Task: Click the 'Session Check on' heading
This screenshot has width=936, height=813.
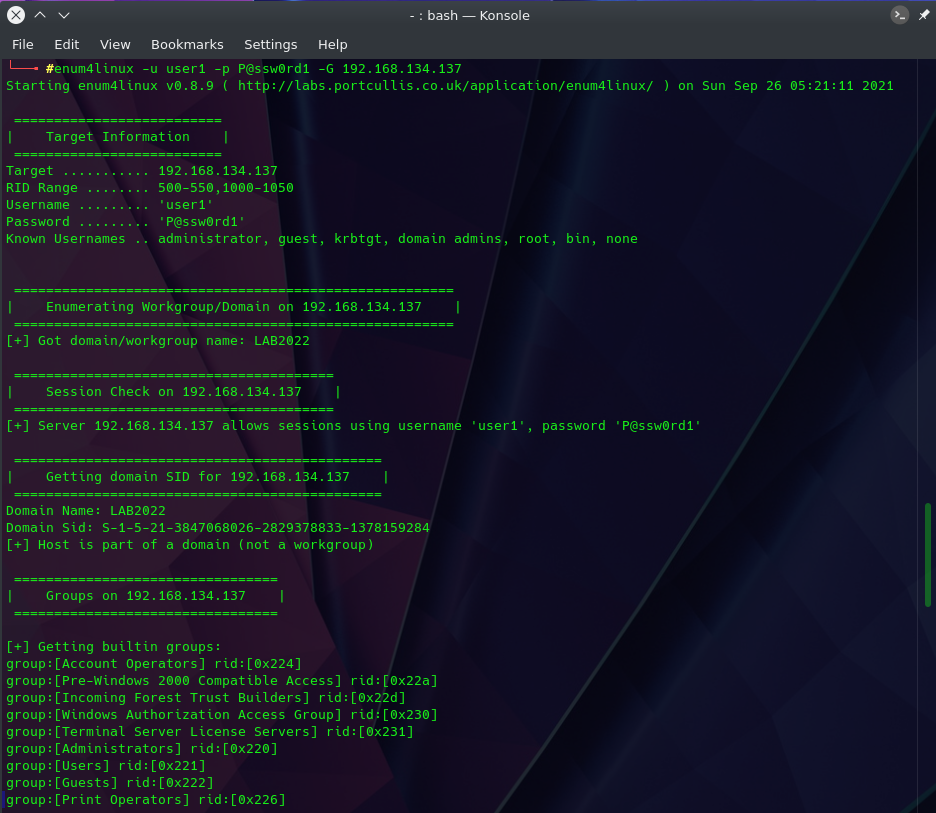Action: coord(174,392)
